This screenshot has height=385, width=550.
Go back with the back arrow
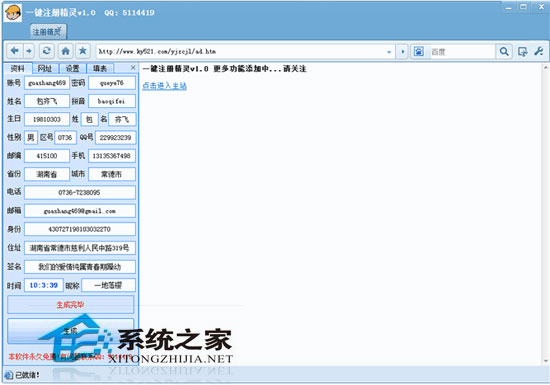[15, 51]
